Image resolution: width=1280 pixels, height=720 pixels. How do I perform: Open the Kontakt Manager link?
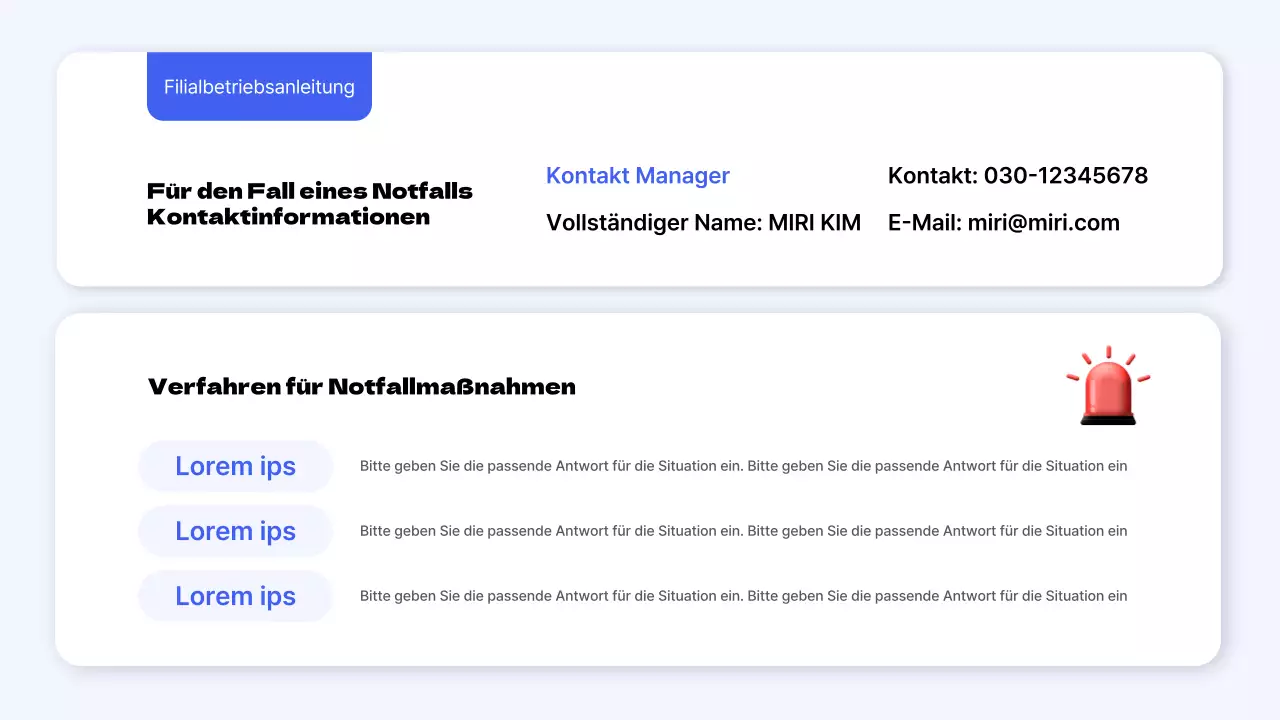tap(638, 176)
